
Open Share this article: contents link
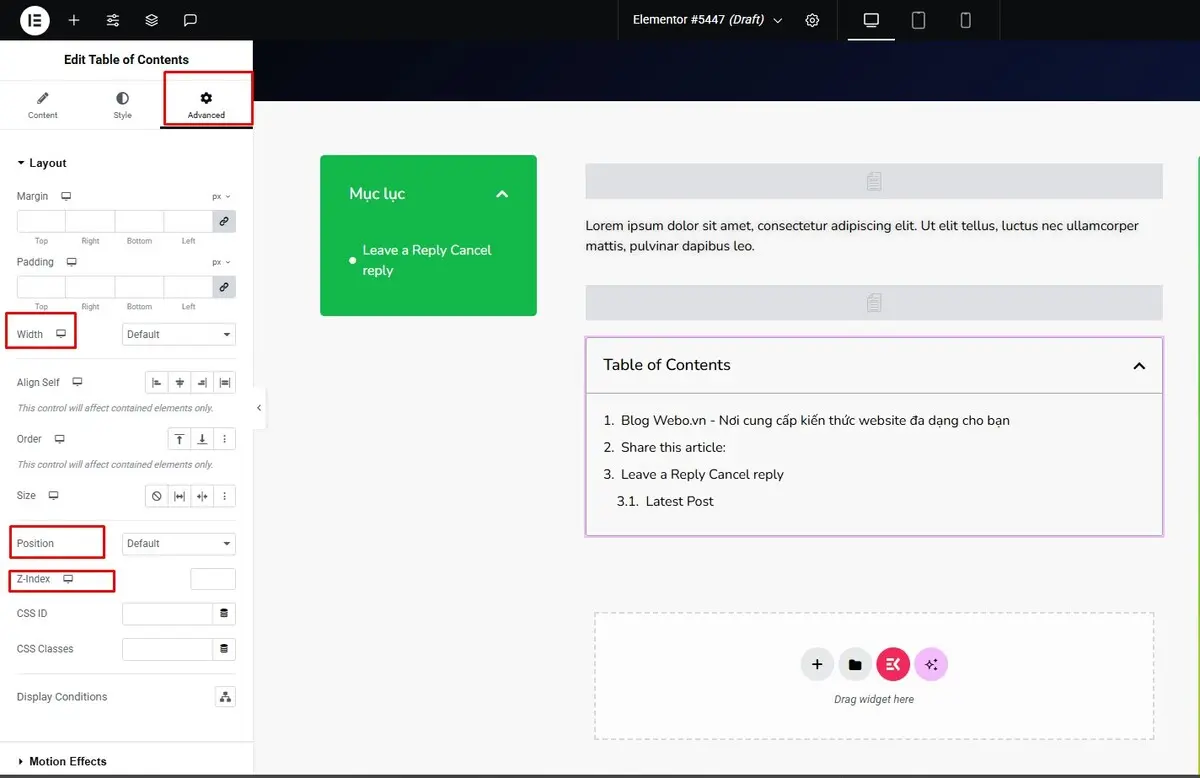[x=673, y=447]
